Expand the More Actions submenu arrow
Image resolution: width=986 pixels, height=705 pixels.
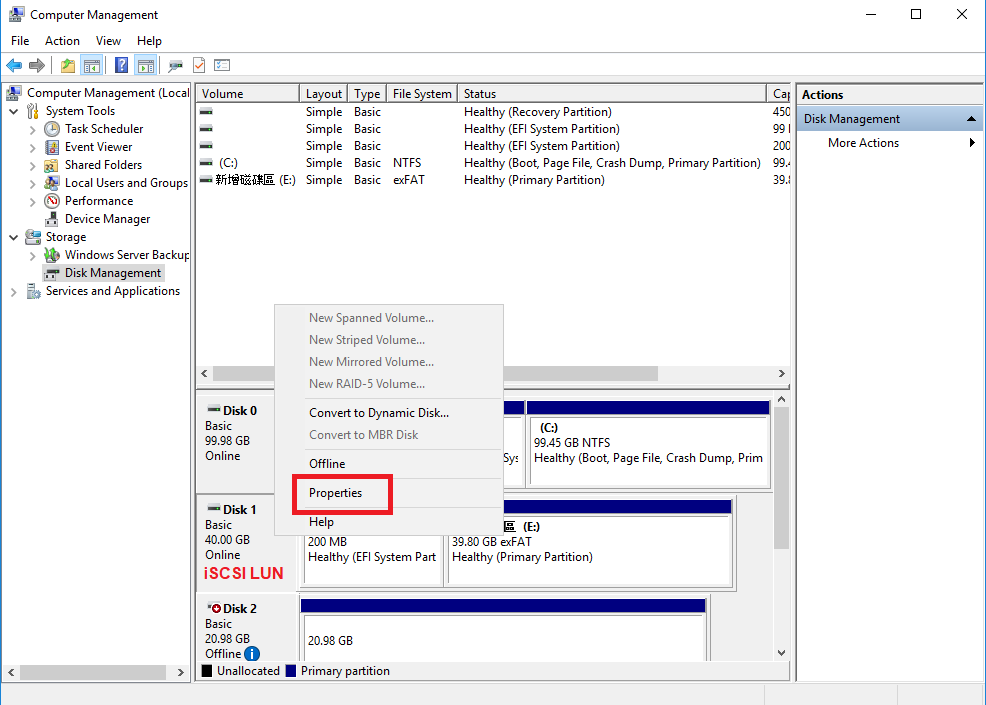tap(972, 143)
